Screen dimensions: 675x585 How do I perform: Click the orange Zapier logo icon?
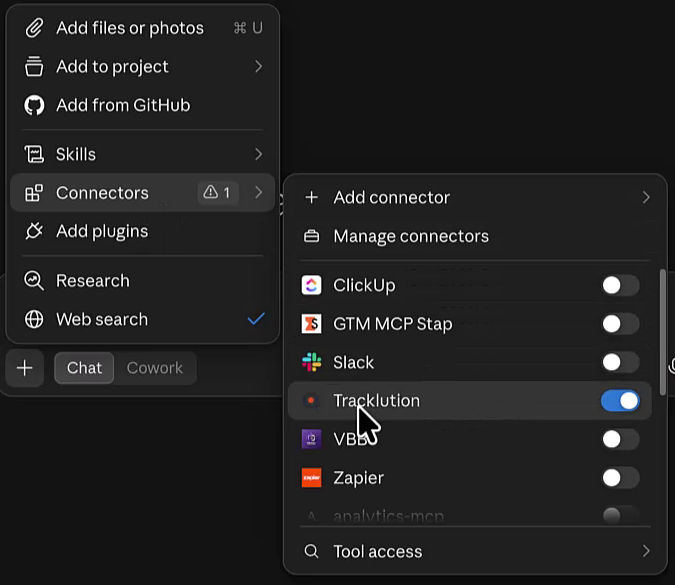[312, 478]
